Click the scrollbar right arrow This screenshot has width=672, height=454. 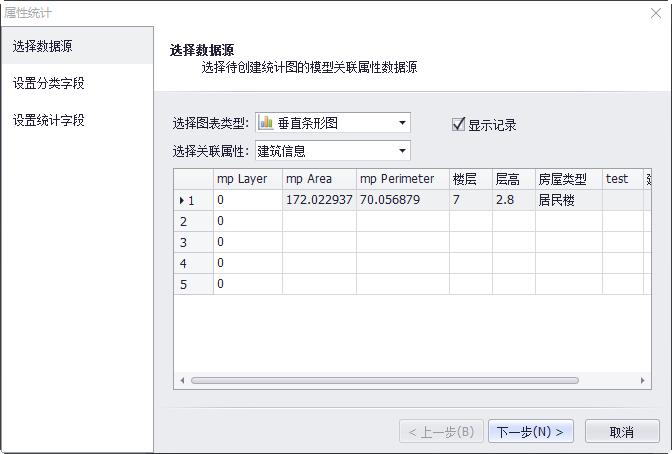tap(647, 381)
